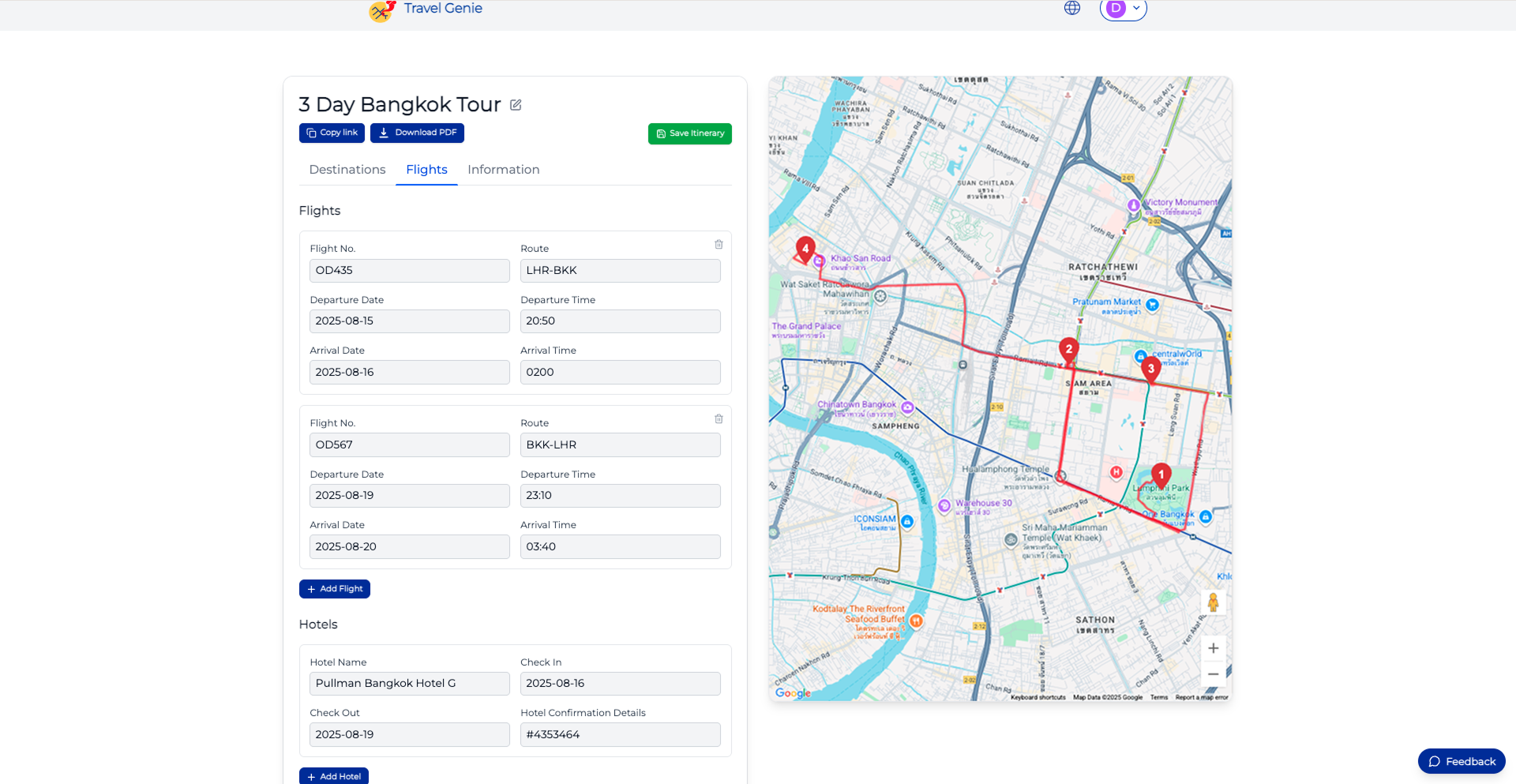Viewport: 1516px width, 784px height.
Task: Open map Terms link
Action: (1159, 697)
